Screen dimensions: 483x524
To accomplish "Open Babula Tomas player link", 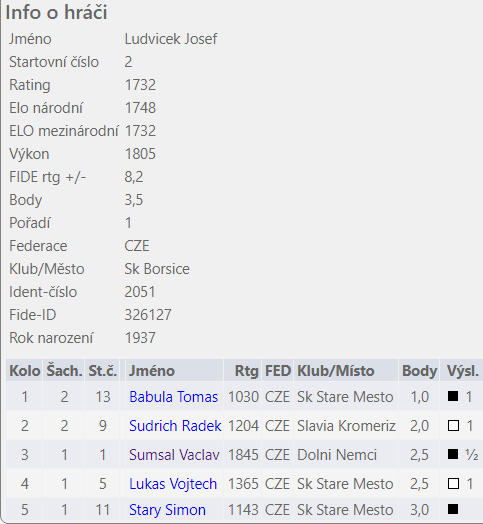I will (173, 397).
